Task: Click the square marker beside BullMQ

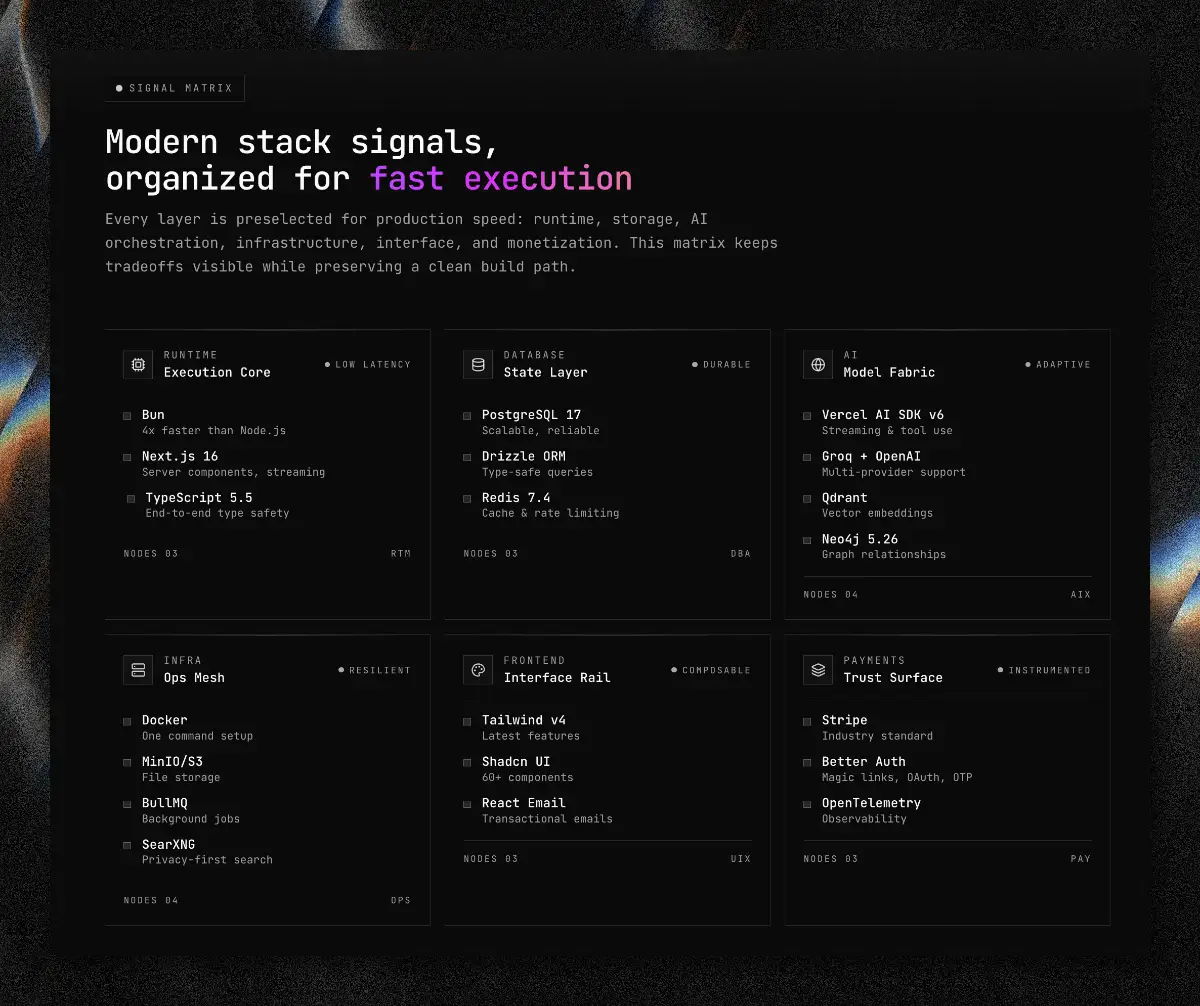Action: click(127, 804)
